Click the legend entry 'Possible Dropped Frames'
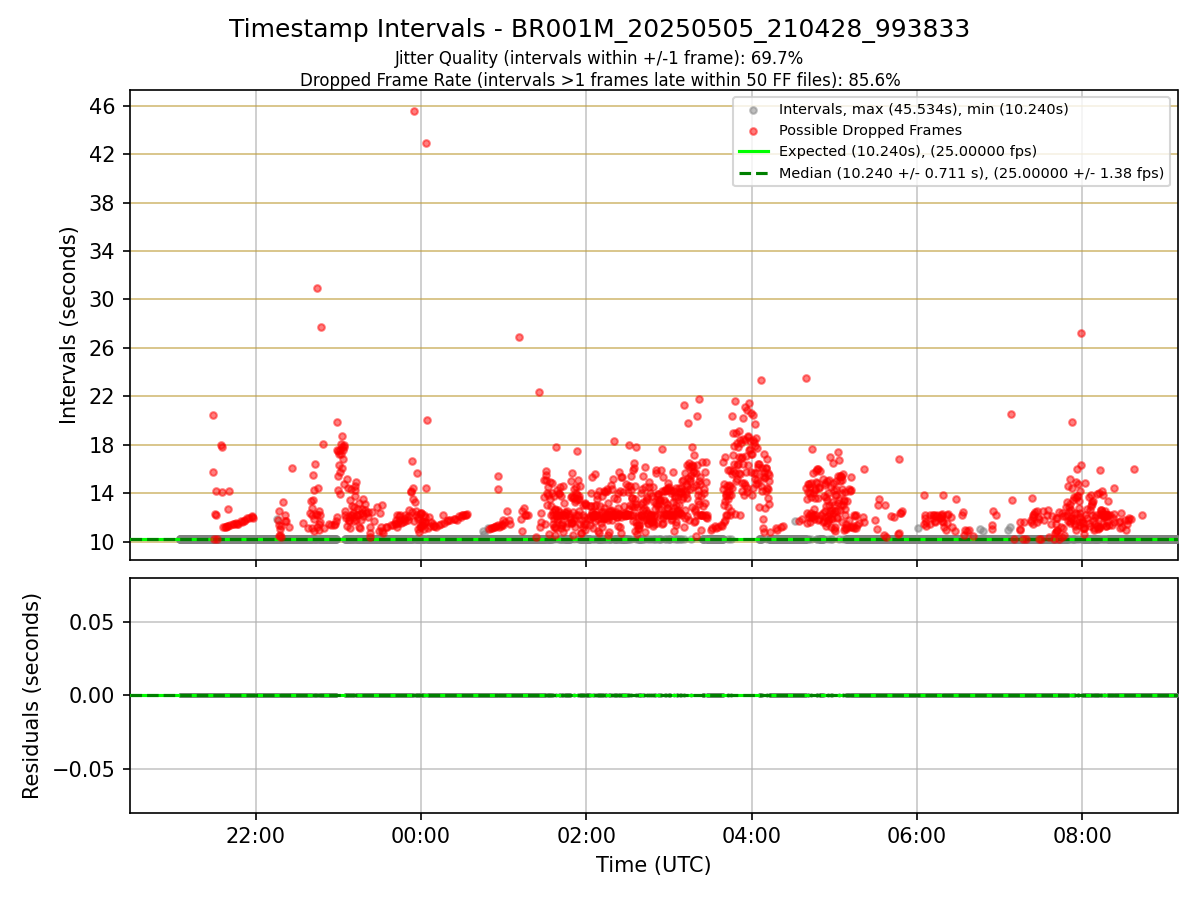This screenshot has height=900, width=1200. coord(870,130)
